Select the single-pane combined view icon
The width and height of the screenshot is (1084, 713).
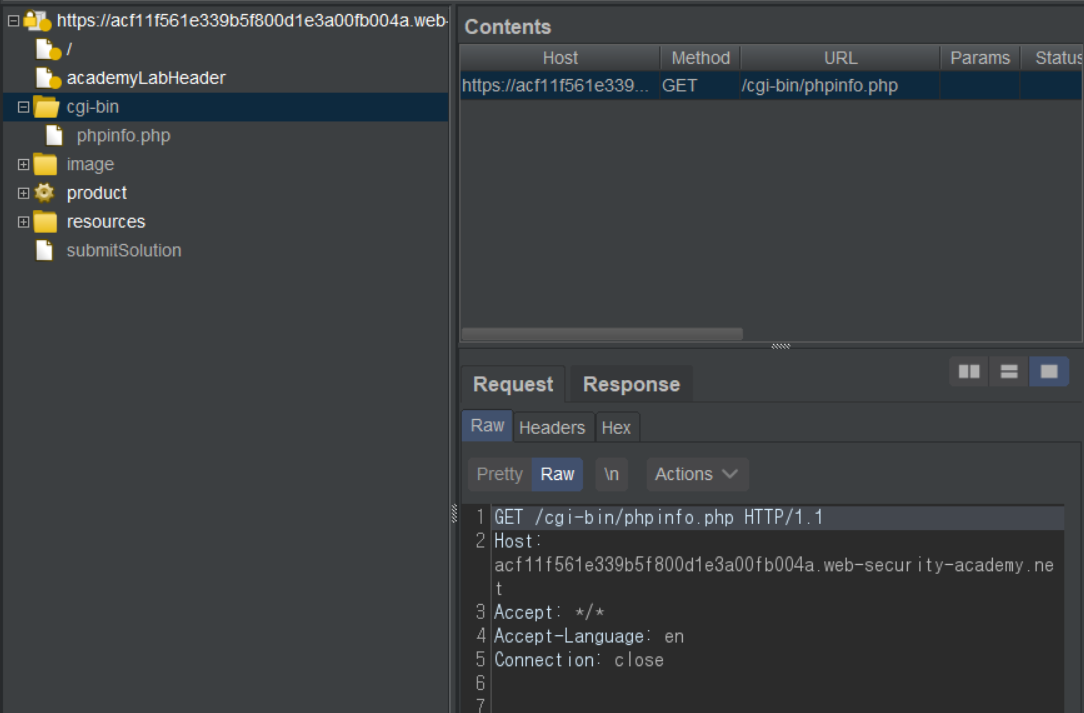pyautogui.click(x=1049, y=372)
